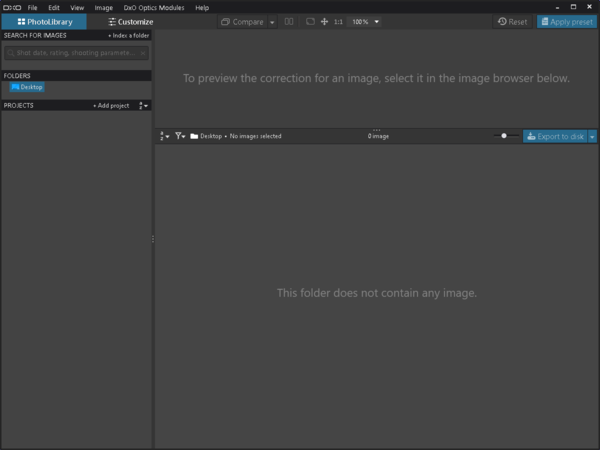Open the DxO Optics Modules menu
The image size is (600, 450).
[x=154, y=7]
